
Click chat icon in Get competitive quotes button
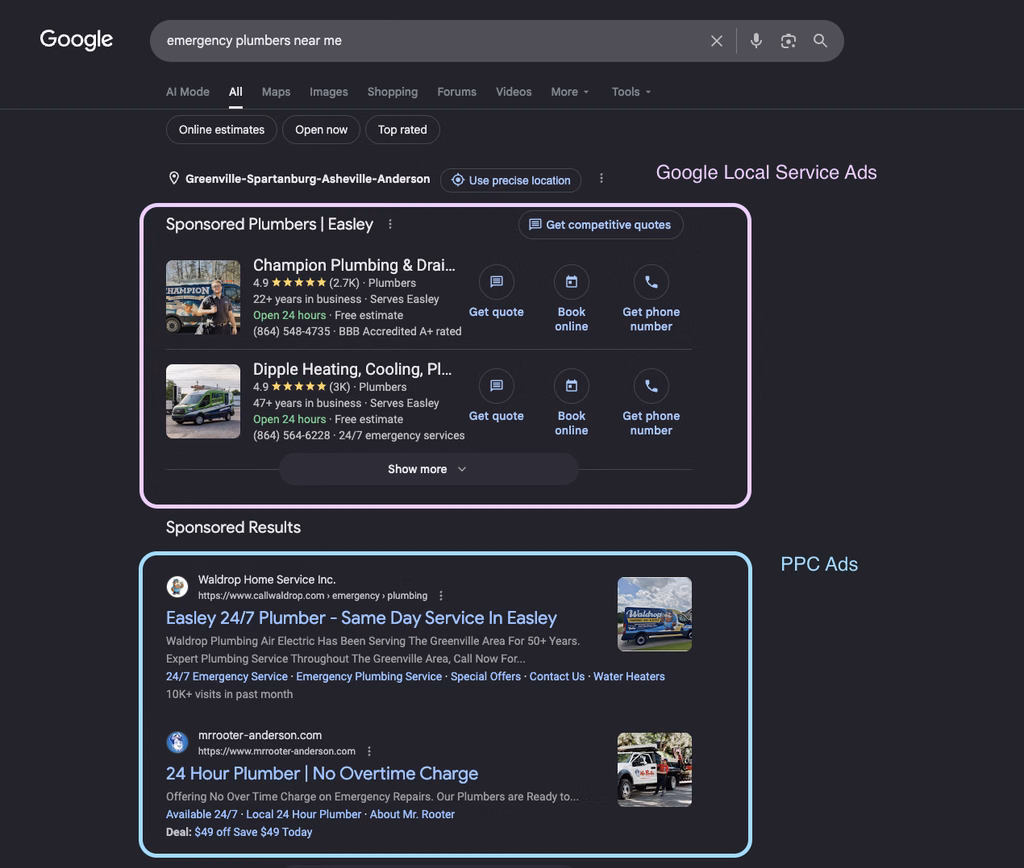(535, 225)
